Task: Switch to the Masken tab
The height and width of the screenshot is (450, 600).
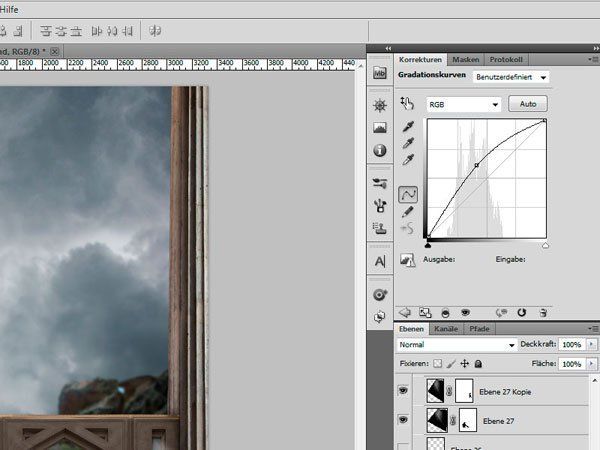Action: pyautogui.click(x=466, y=59)
